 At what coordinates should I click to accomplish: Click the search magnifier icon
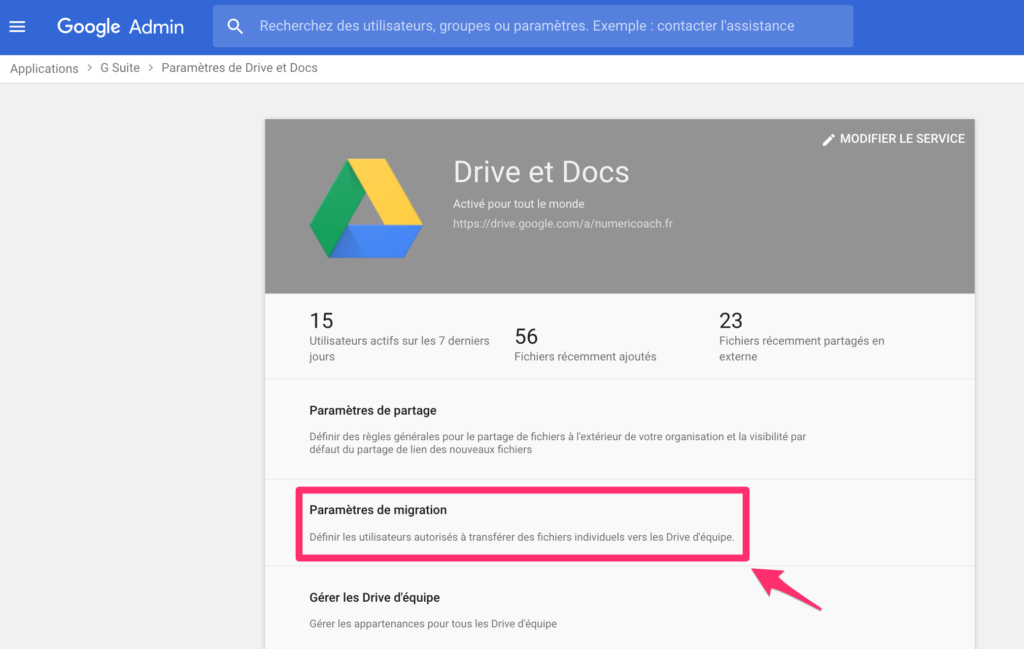[x=235, y=26]
